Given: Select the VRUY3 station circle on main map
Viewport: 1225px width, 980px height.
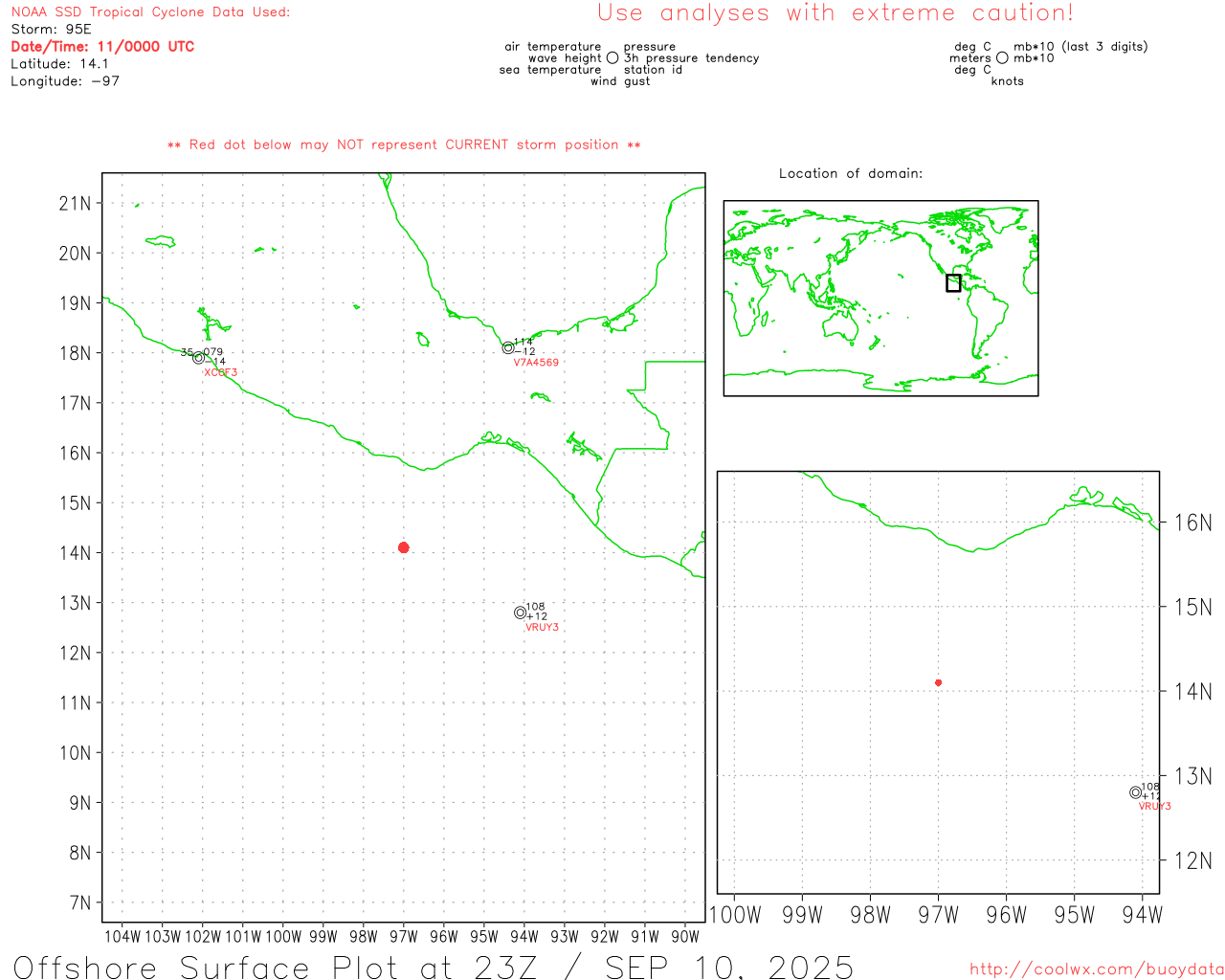Looking at the screenshot, I should [521, 612].
